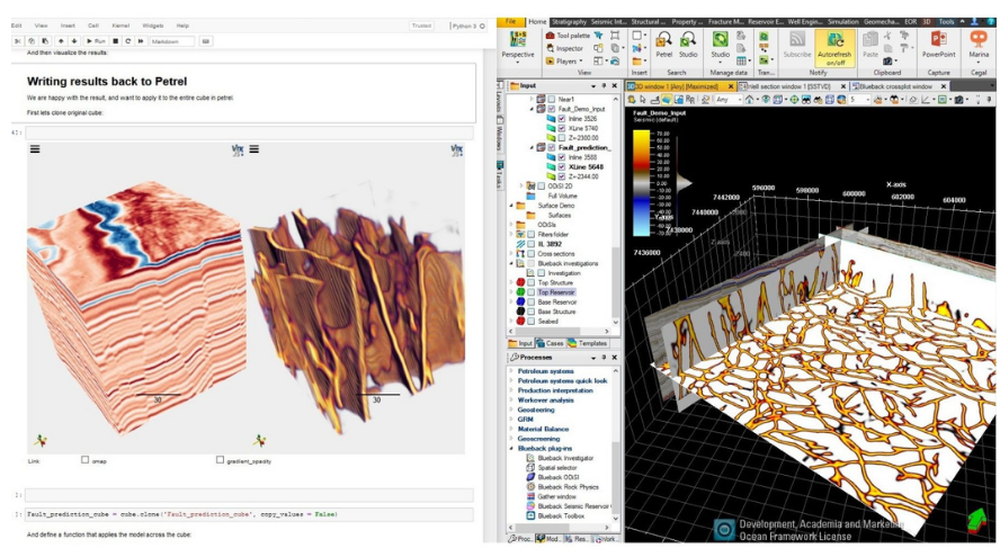Click the binoculars icon in 3D window toolbar
The image size is (1000, 551).
806,99
